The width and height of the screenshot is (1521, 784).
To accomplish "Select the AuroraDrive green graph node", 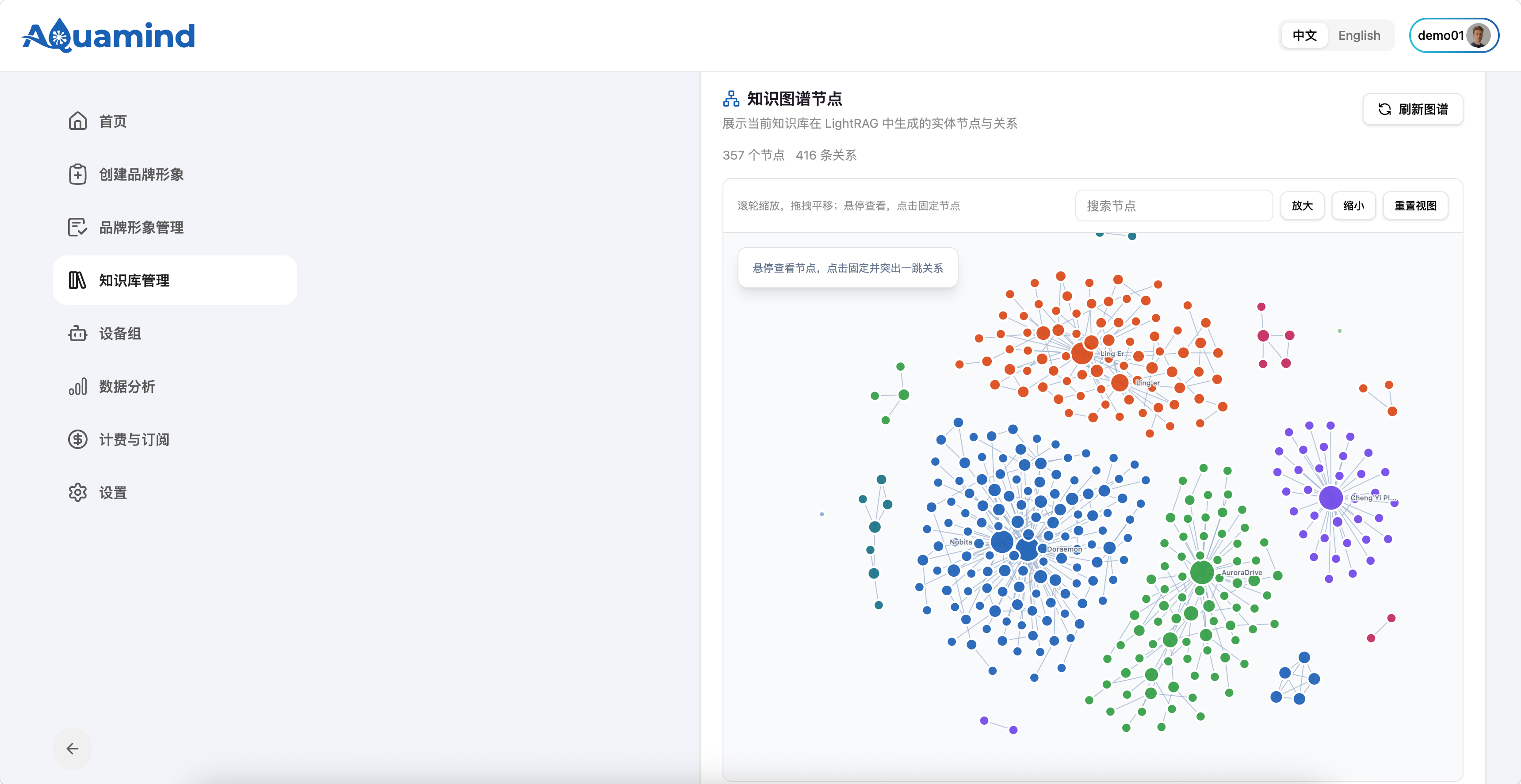I will pos(1202,572).
